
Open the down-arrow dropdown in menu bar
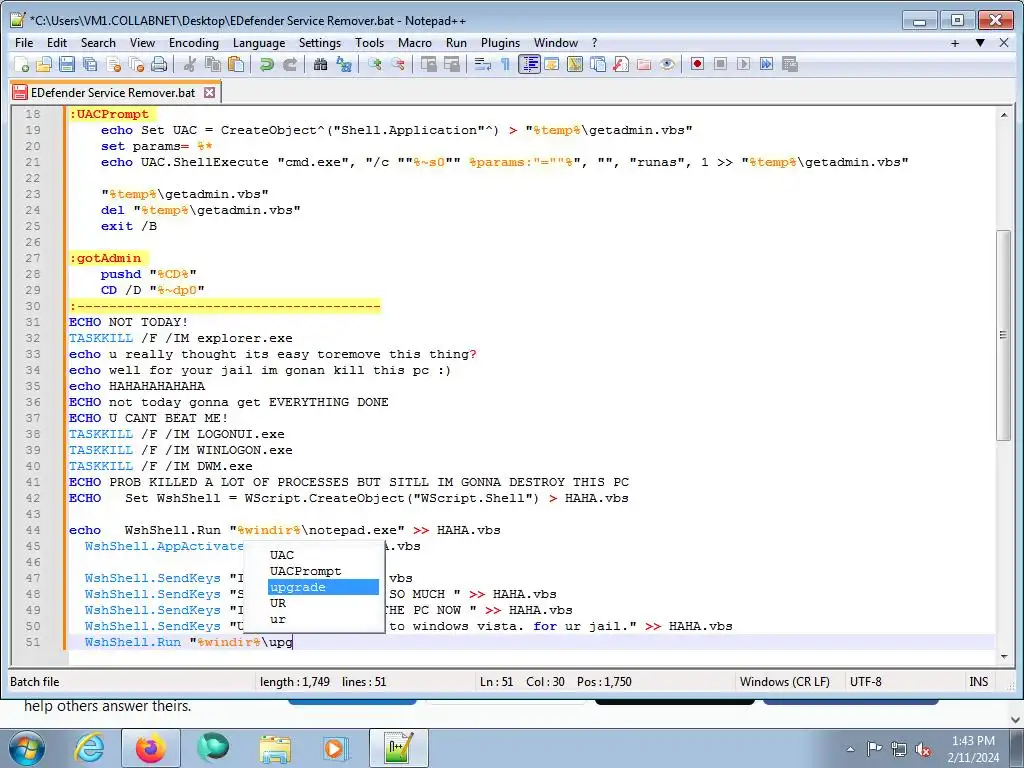980,43
